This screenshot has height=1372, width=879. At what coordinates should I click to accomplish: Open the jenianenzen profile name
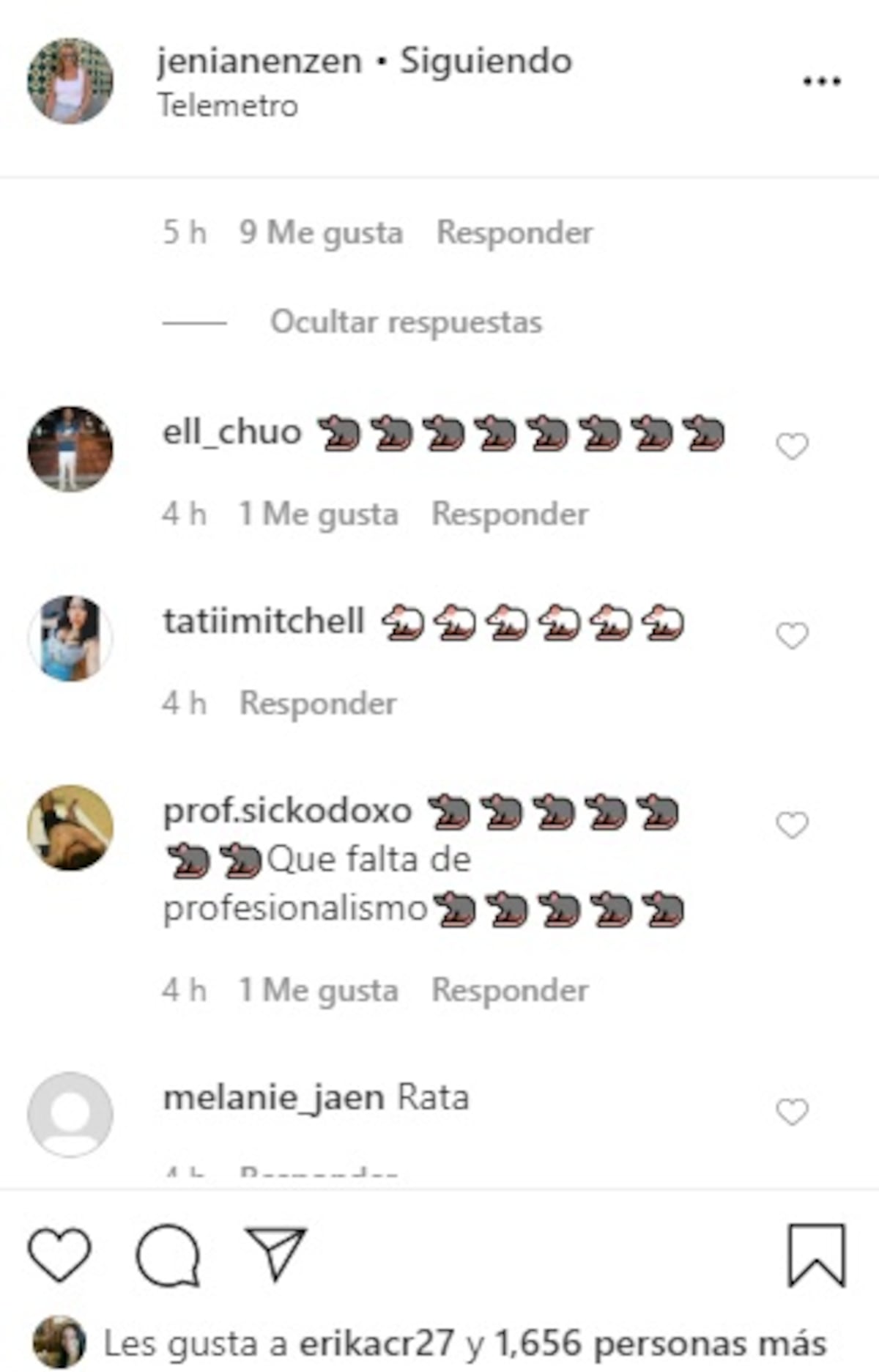coord(259,61)
